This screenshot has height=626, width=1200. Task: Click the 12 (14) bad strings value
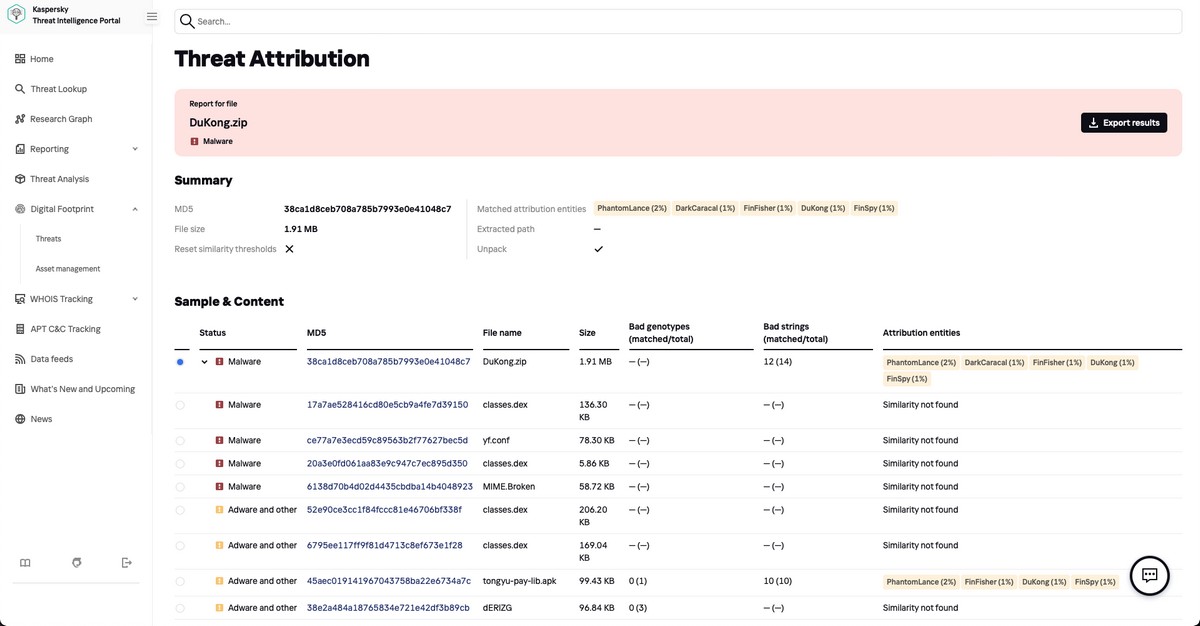[x=777, y=362]
